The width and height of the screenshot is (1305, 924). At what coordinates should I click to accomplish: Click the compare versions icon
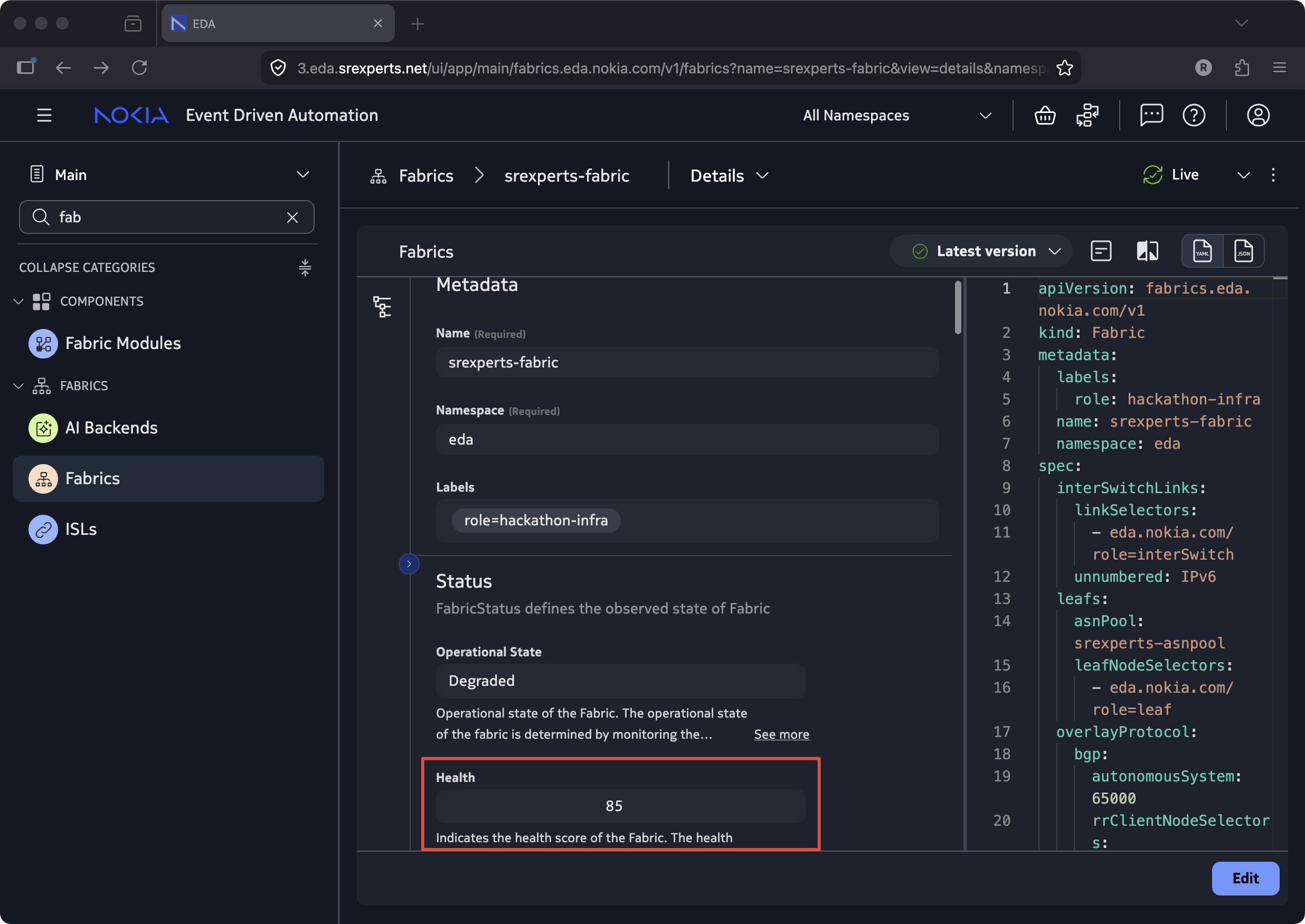(1148, 251)
